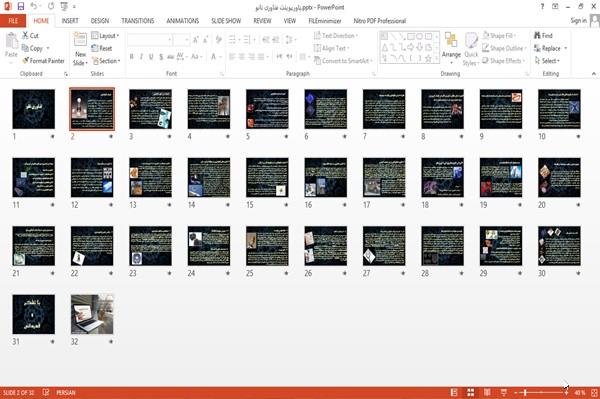Open the Align Text dropdown
Image resolution: width=600 pixels, height=399 pixels.
click(332, 48)
